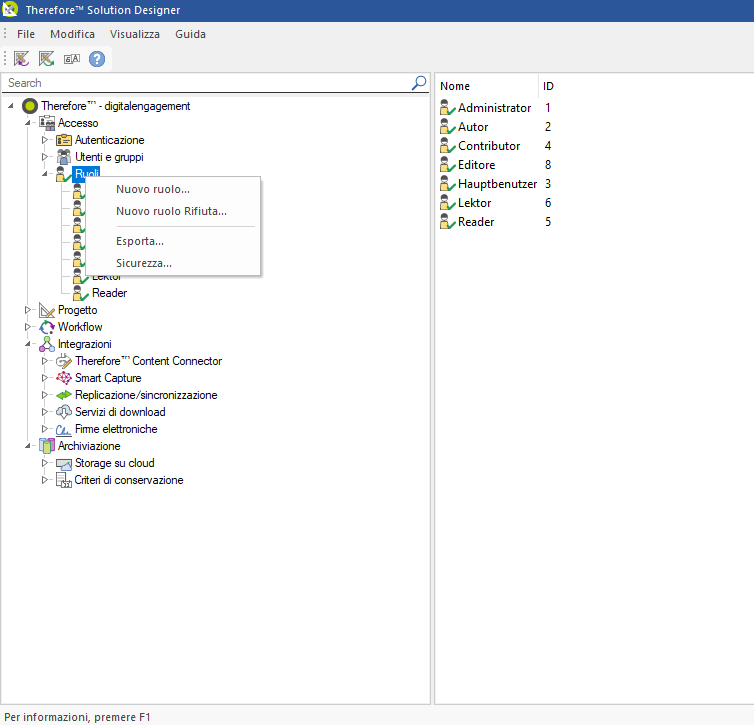Click the toolbar icon with purple arrow
The image size is (754, 725).
pos(21,59)
